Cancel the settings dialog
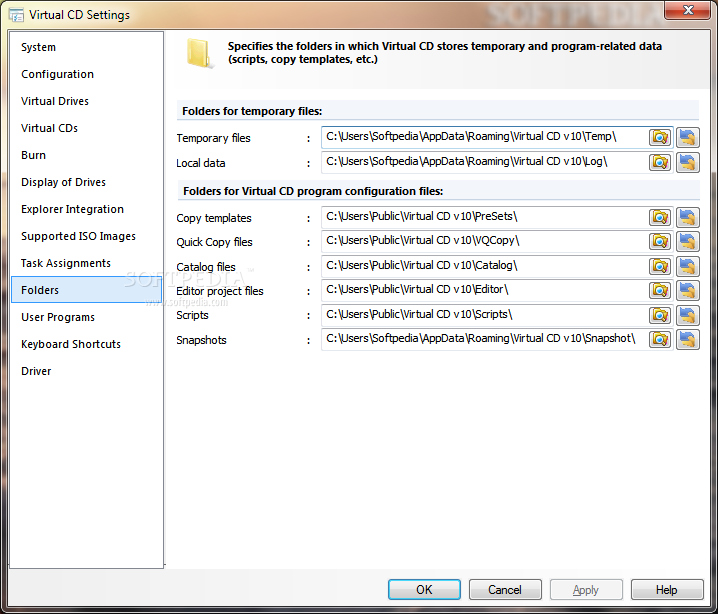This screenshot has height=614, width=718. [505, 590]
